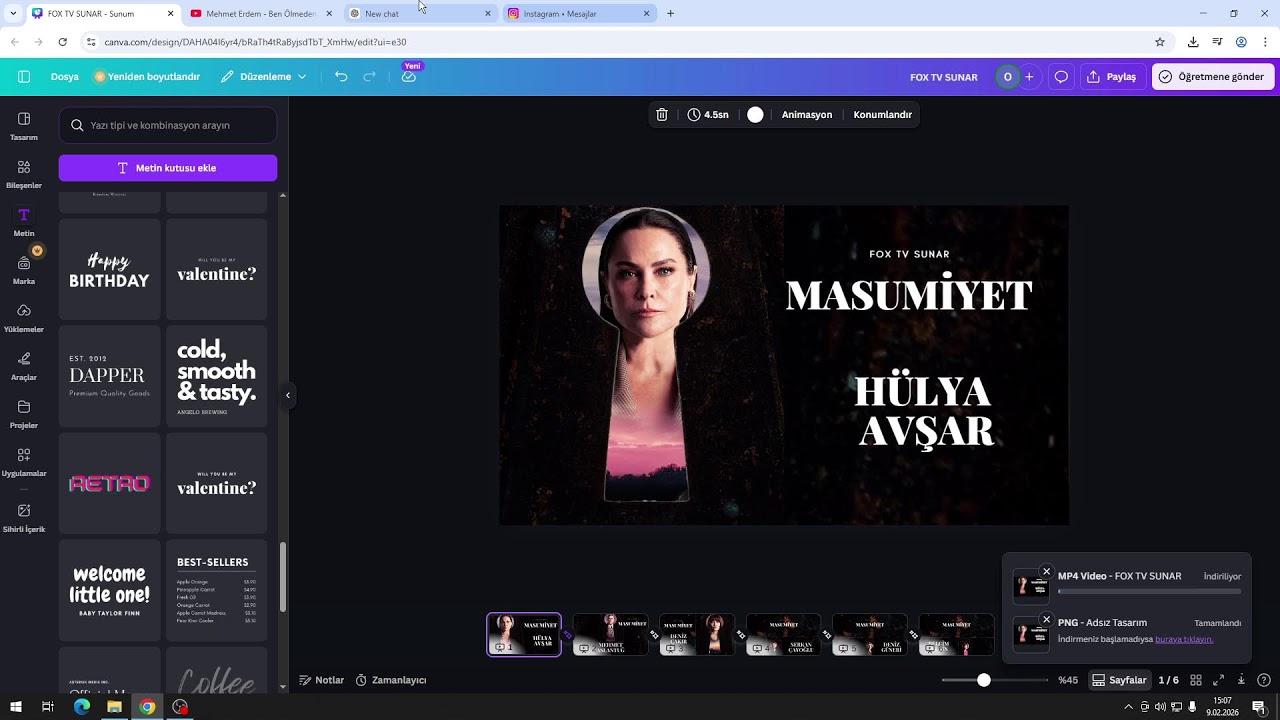
Task: Open grid view of pages
Action: pyautogui.click(x=1196, y=680)
